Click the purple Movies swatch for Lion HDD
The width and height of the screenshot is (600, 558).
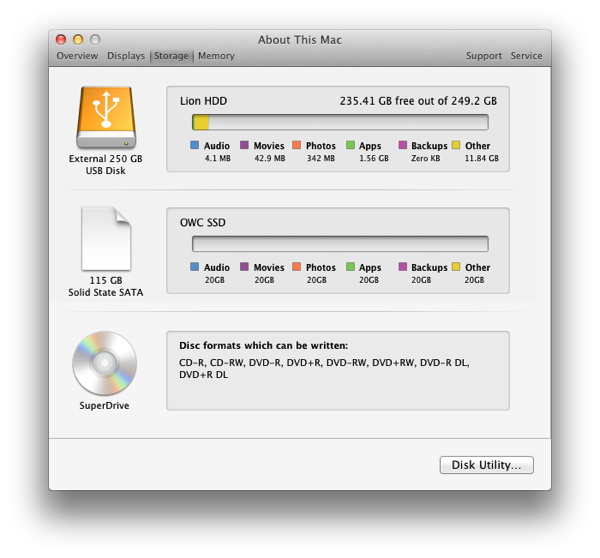point(244,145)
